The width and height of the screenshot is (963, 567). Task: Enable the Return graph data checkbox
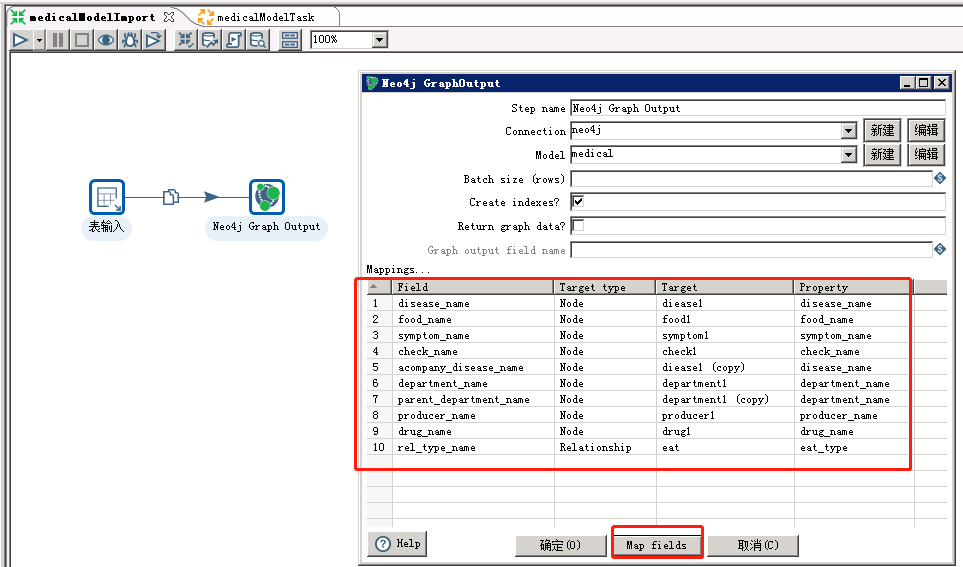pos(578,225)
